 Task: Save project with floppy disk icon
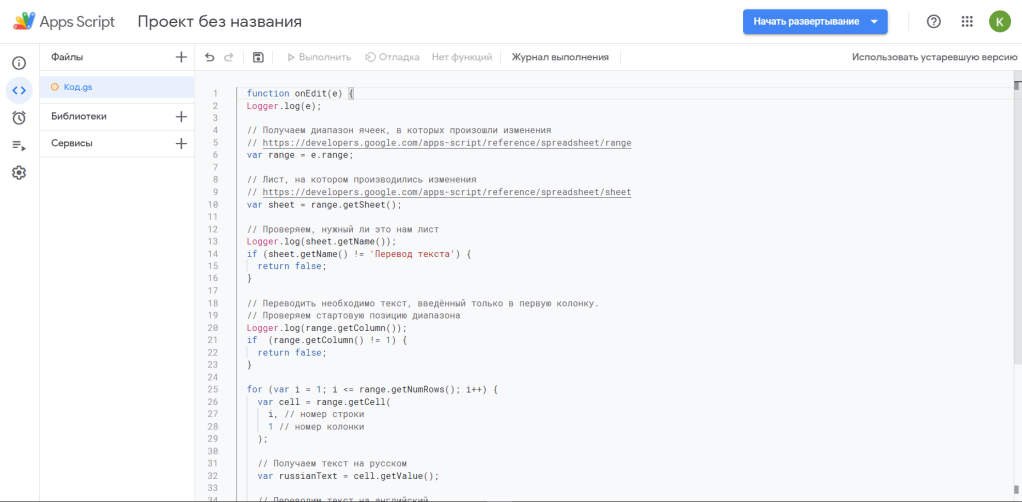click(x=258, y=58)
